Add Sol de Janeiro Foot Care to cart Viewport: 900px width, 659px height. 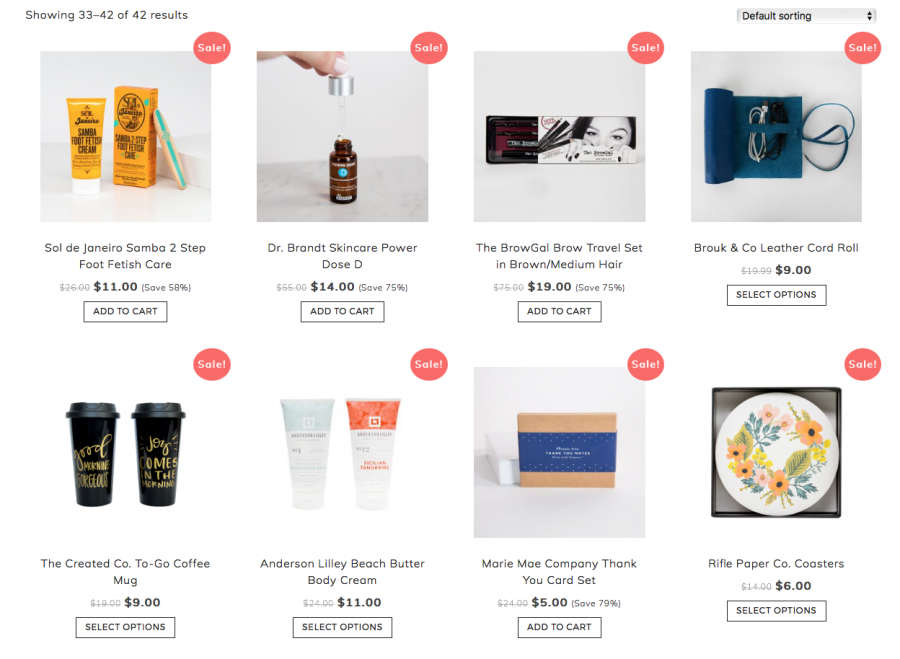(x=125, y=312)
